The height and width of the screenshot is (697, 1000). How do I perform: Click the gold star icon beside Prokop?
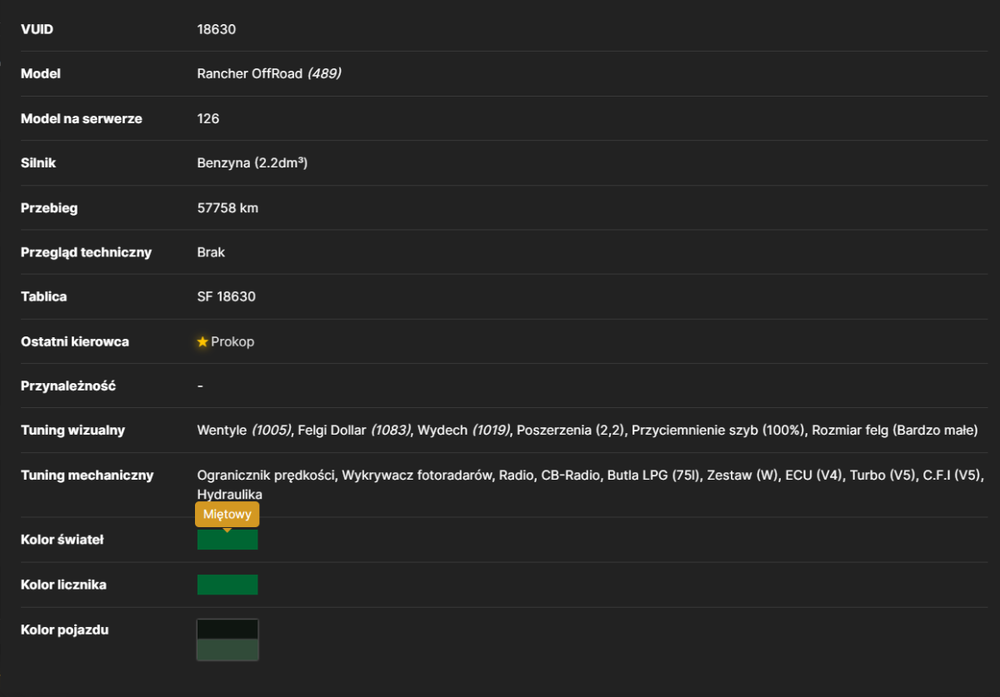(x=202, y=342)
